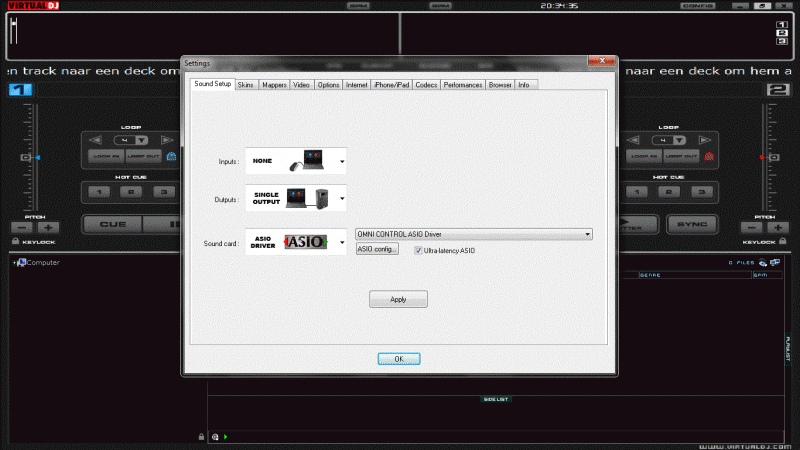The height and width of the screenshot is (450, 800).
Task: Click deck 1 LOOP IN button
Action: coord(106,156)
